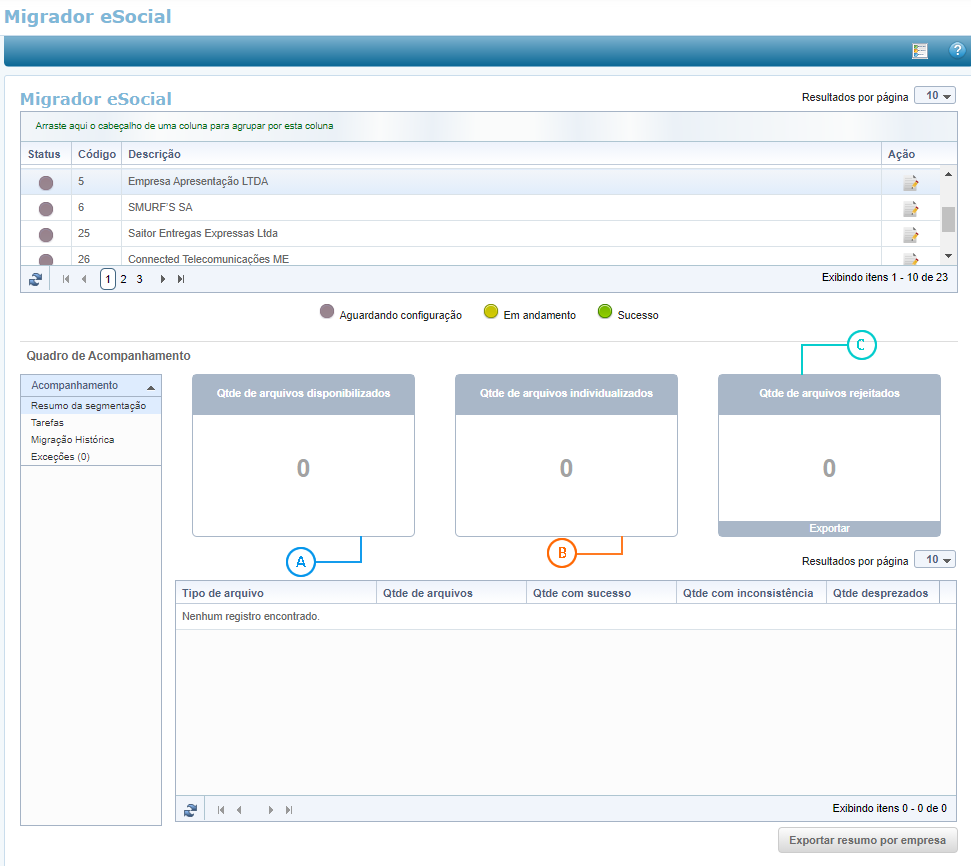Edit Empresa Apresentação LTDA row action icon
971x866 pixels.
(910, 183)
